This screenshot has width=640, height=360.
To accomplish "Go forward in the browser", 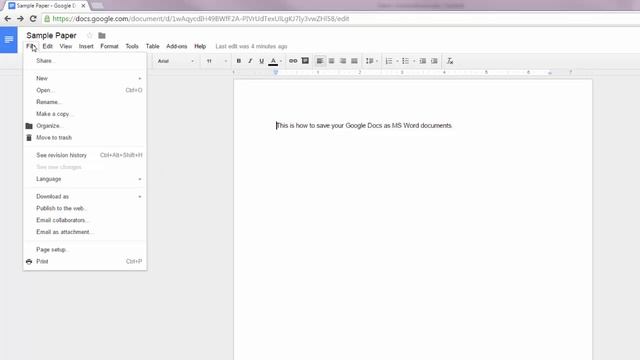I will 20,18.
